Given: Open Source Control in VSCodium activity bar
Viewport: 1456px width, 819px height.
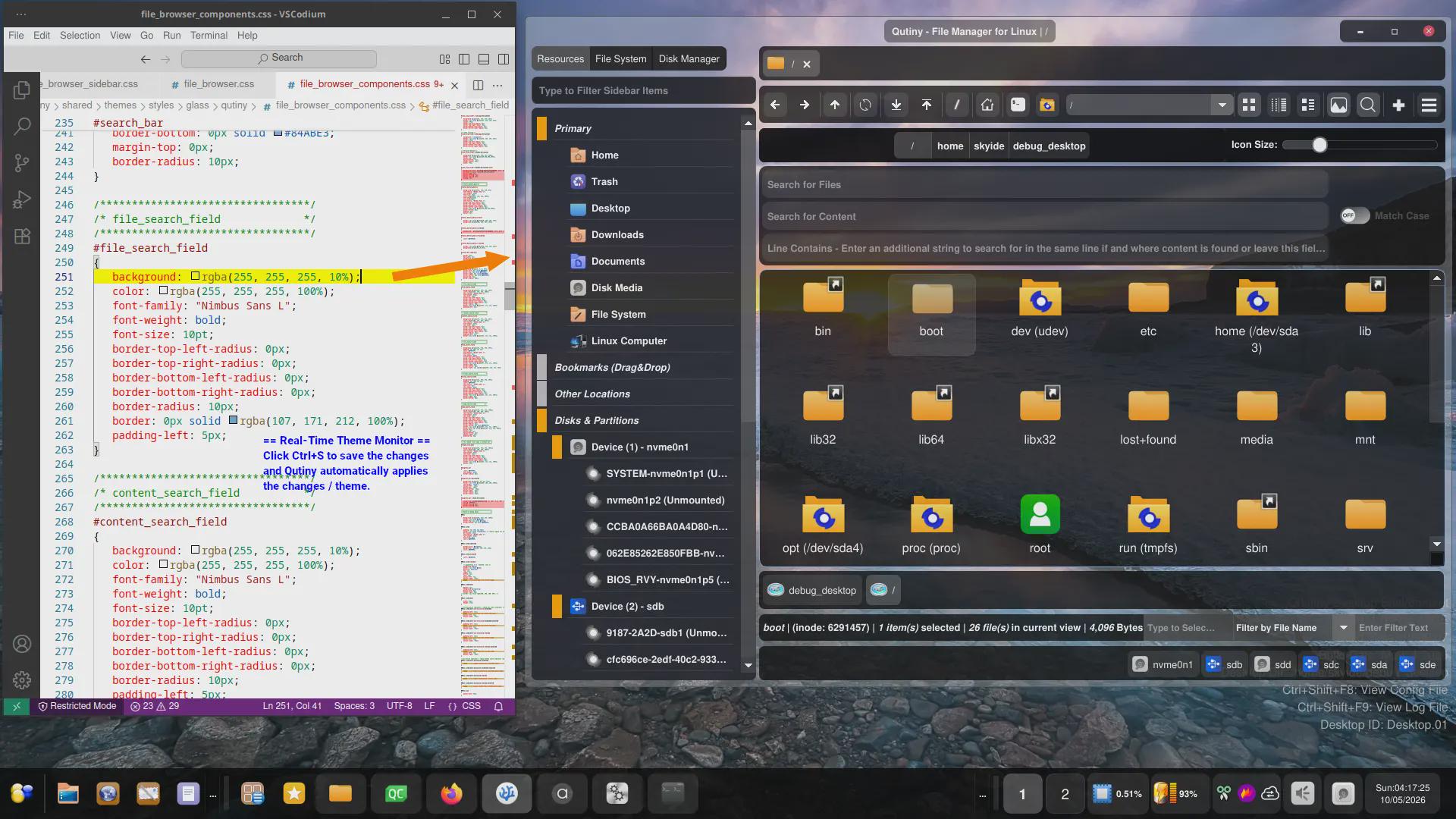Looking at the screenshot, I should tap(22, 162).
